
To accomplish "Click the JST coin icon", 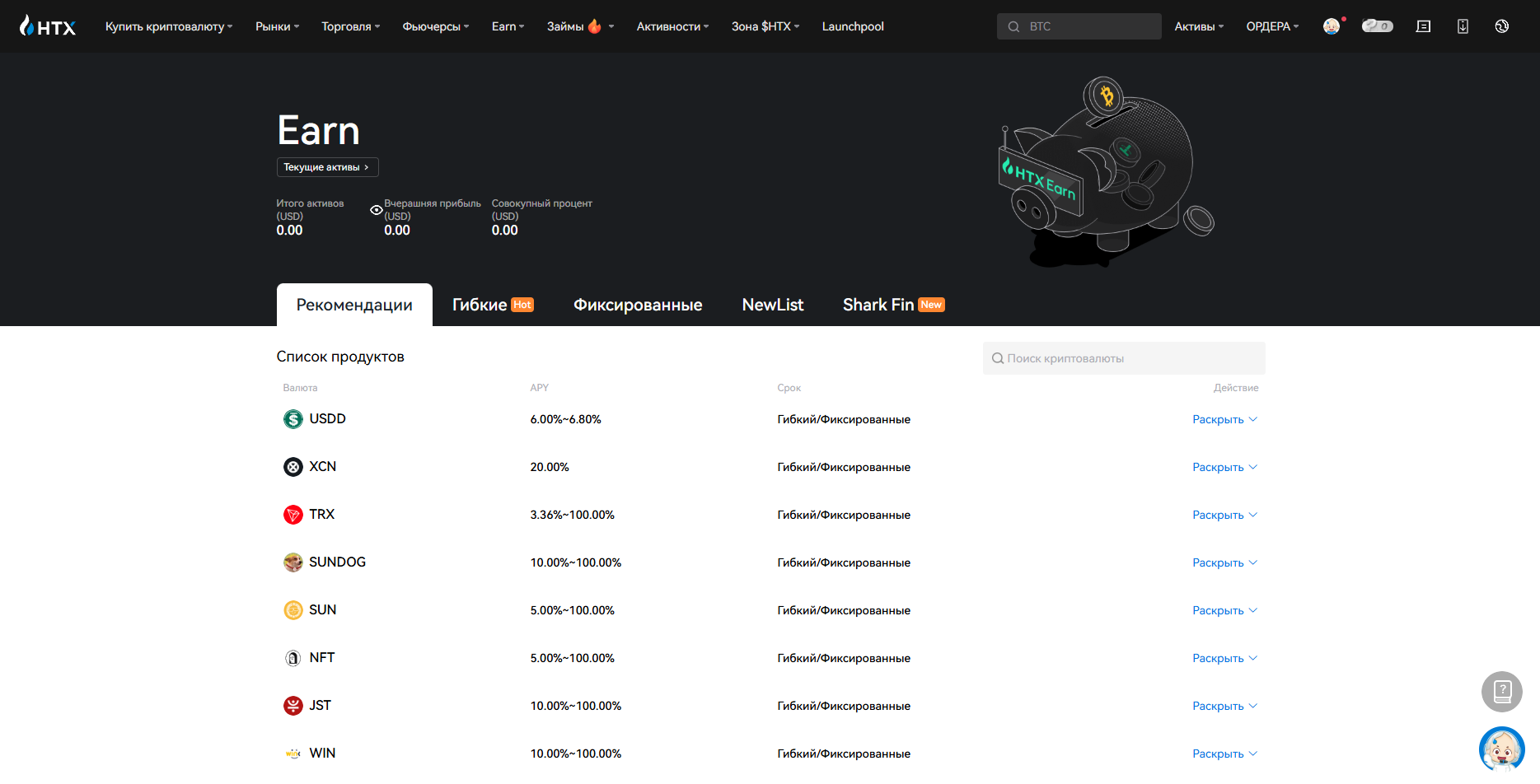I will (x=293, y=706).
